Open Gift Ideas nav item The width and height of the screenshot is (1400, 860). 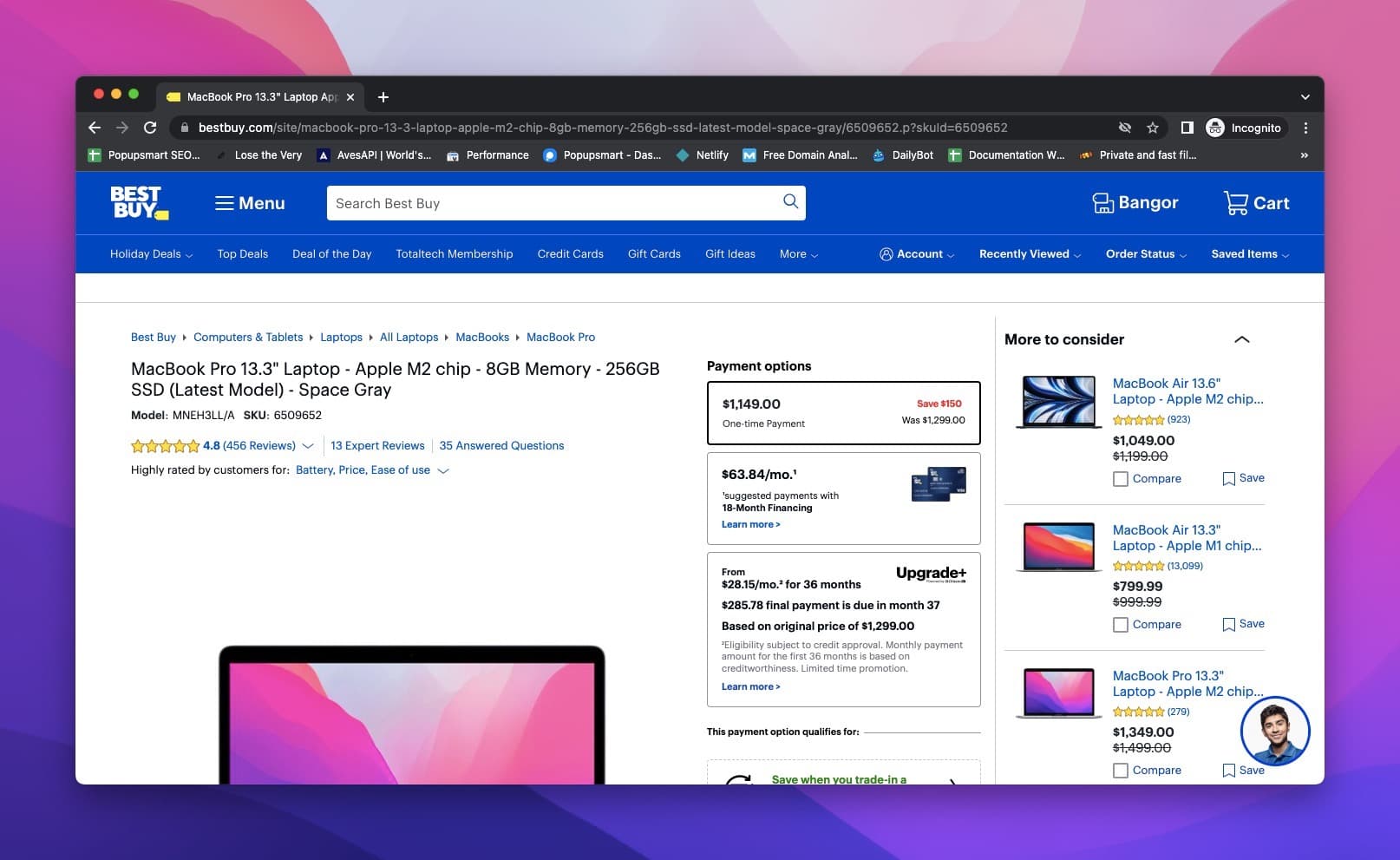[730, 254]
